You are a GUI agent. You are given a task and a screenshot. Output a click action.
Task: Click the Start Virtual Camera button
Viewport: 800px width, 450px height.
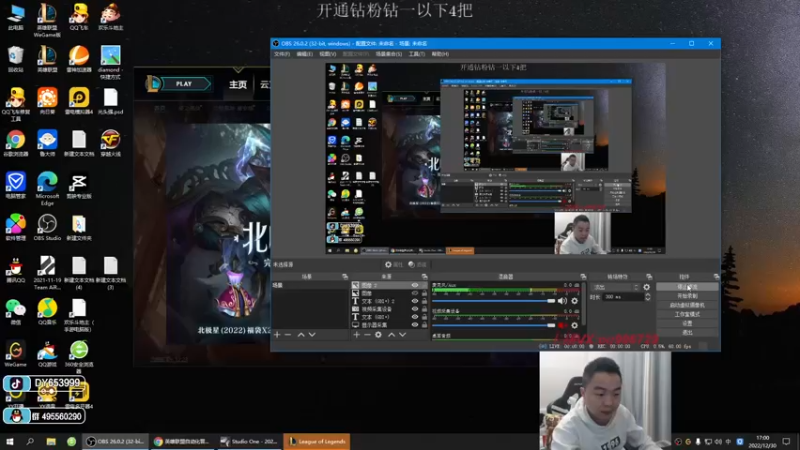coord(687,305)
